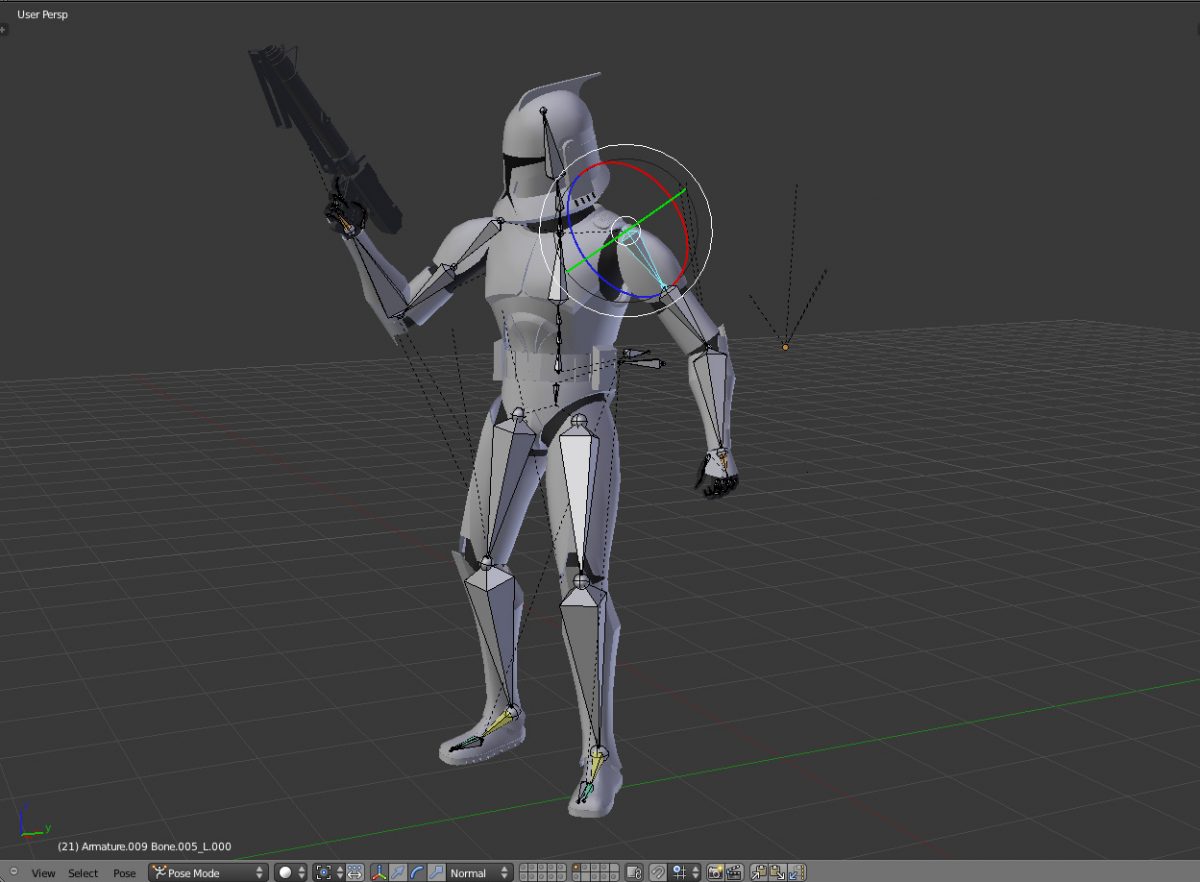Expand the tool shelf with plus icon
Image resolution: width=1200 pixels, height=882 pixels.
4,30
